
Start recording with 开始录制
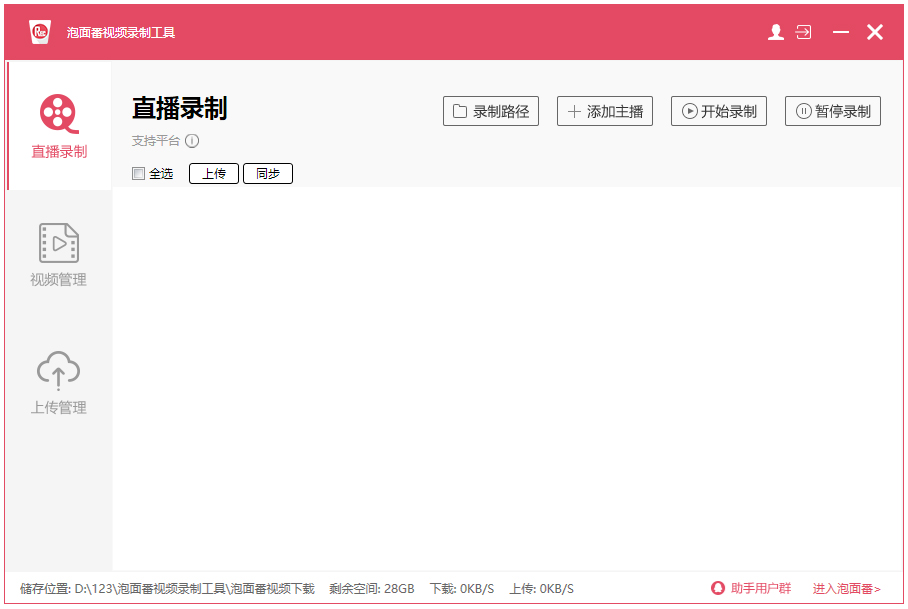(x=718, y=112)
